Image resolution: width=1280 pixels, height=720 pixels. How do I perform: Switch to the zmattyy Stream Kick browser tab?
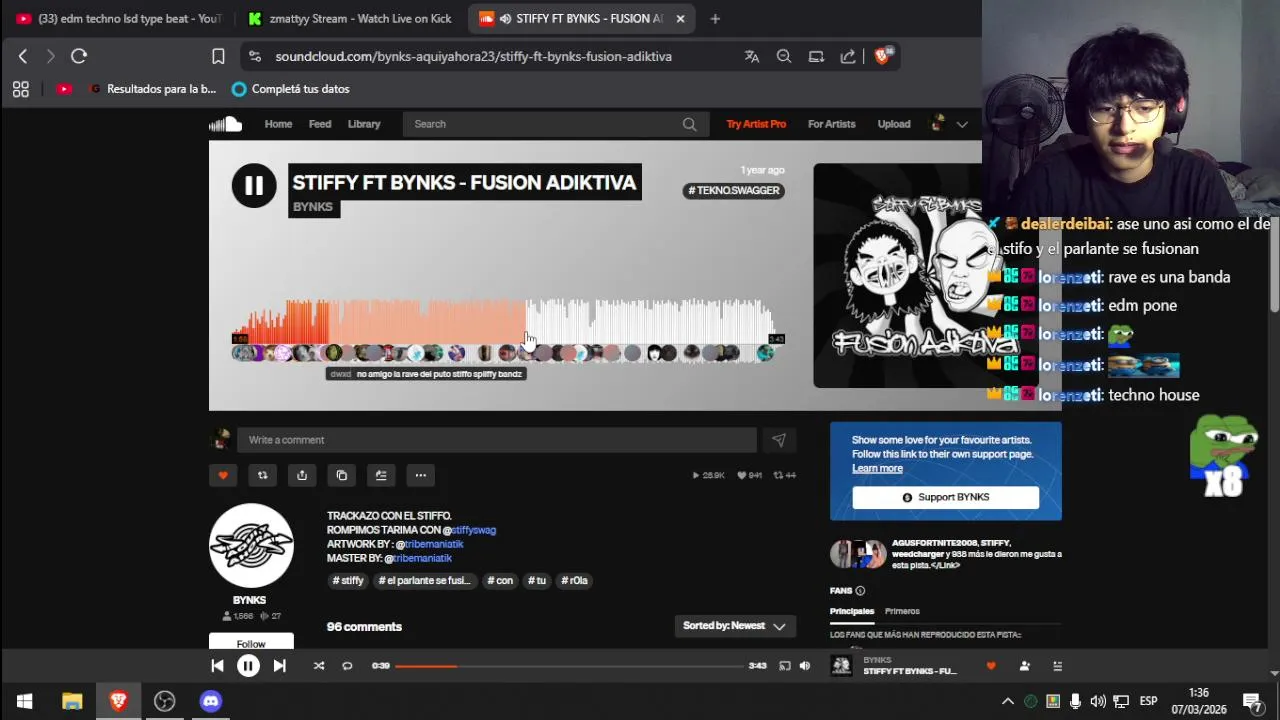(350, 18)
